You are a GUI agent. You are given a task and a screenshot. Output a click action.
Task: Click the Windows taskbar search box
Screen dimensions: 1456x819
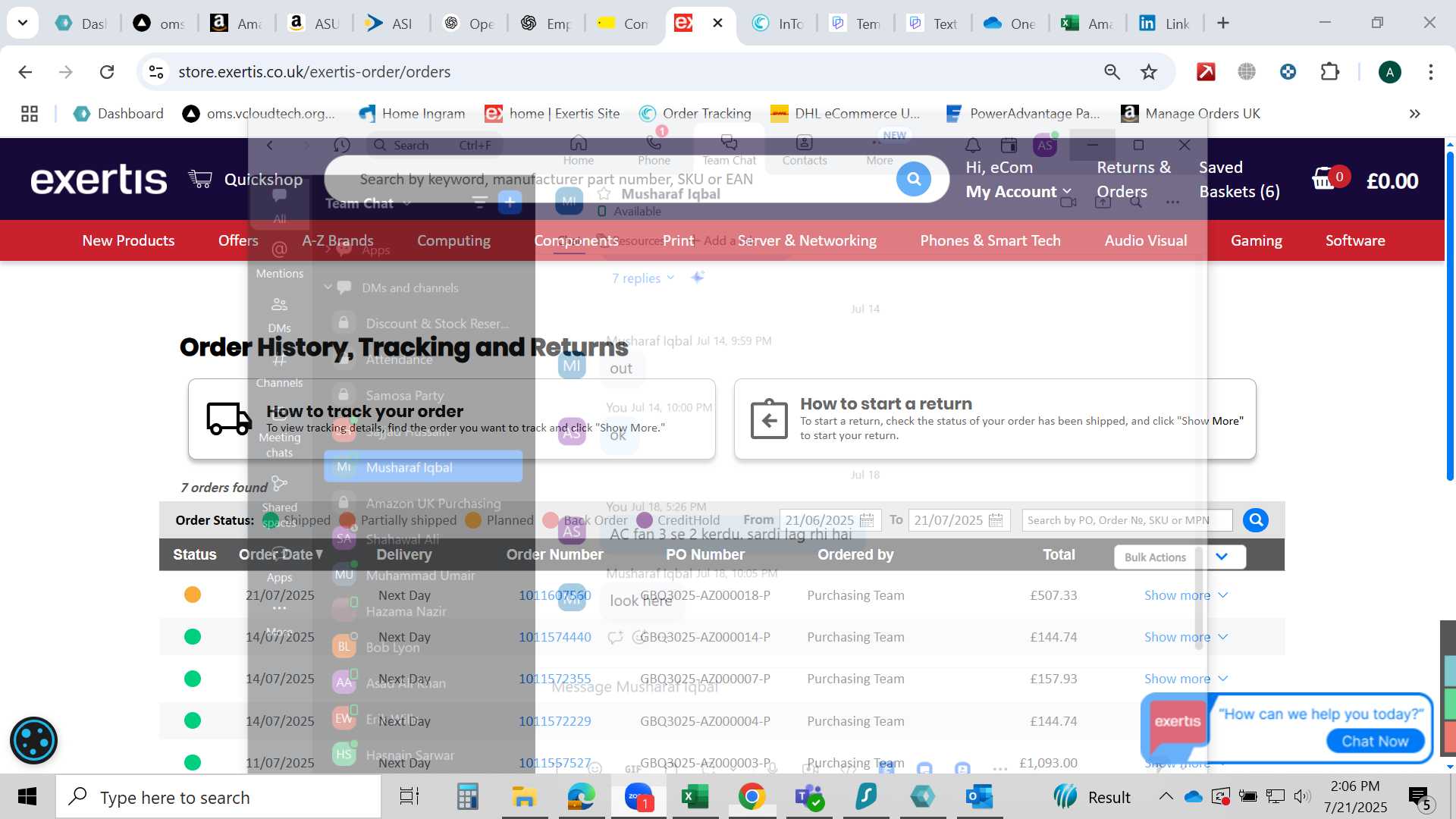(218, 797)
